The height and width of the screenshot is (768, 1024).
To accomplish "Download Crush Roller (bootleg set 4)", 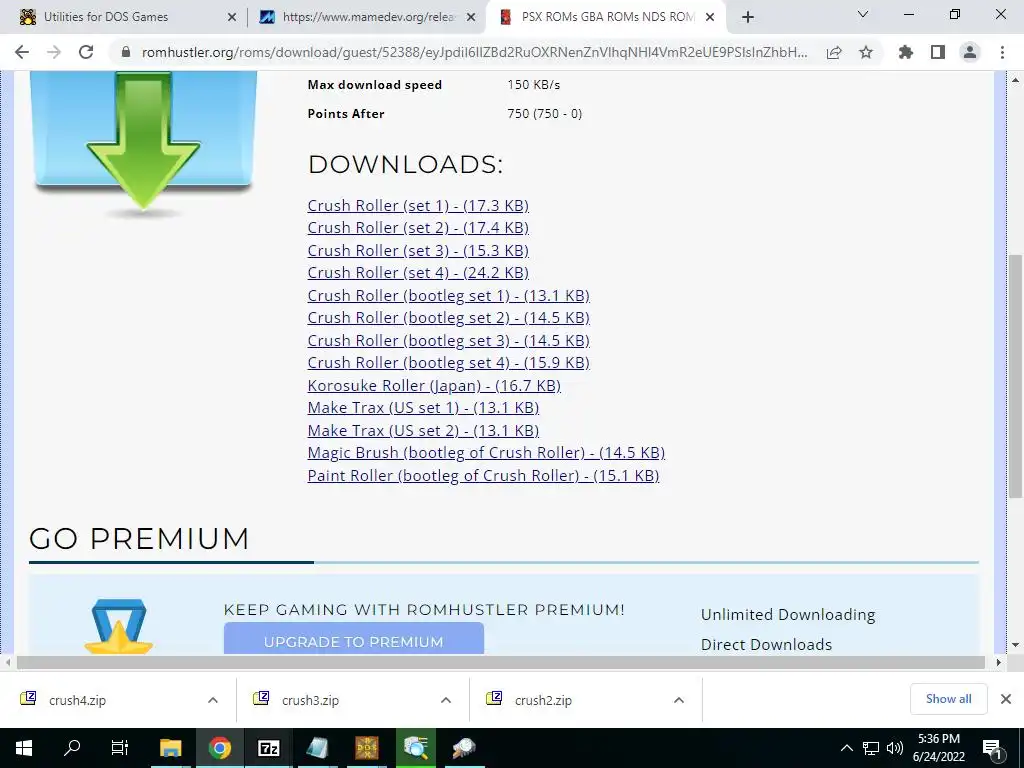I will coord(449,362).
